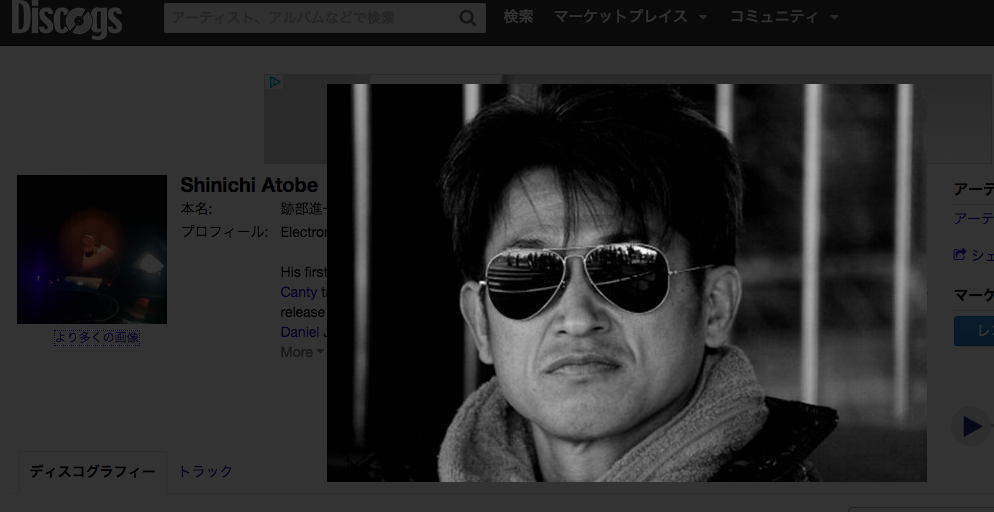This screenshot has width=994, height=512.
Task: Switch to the ディスコグラフィー tab
Action: click(x=93, y=471)
